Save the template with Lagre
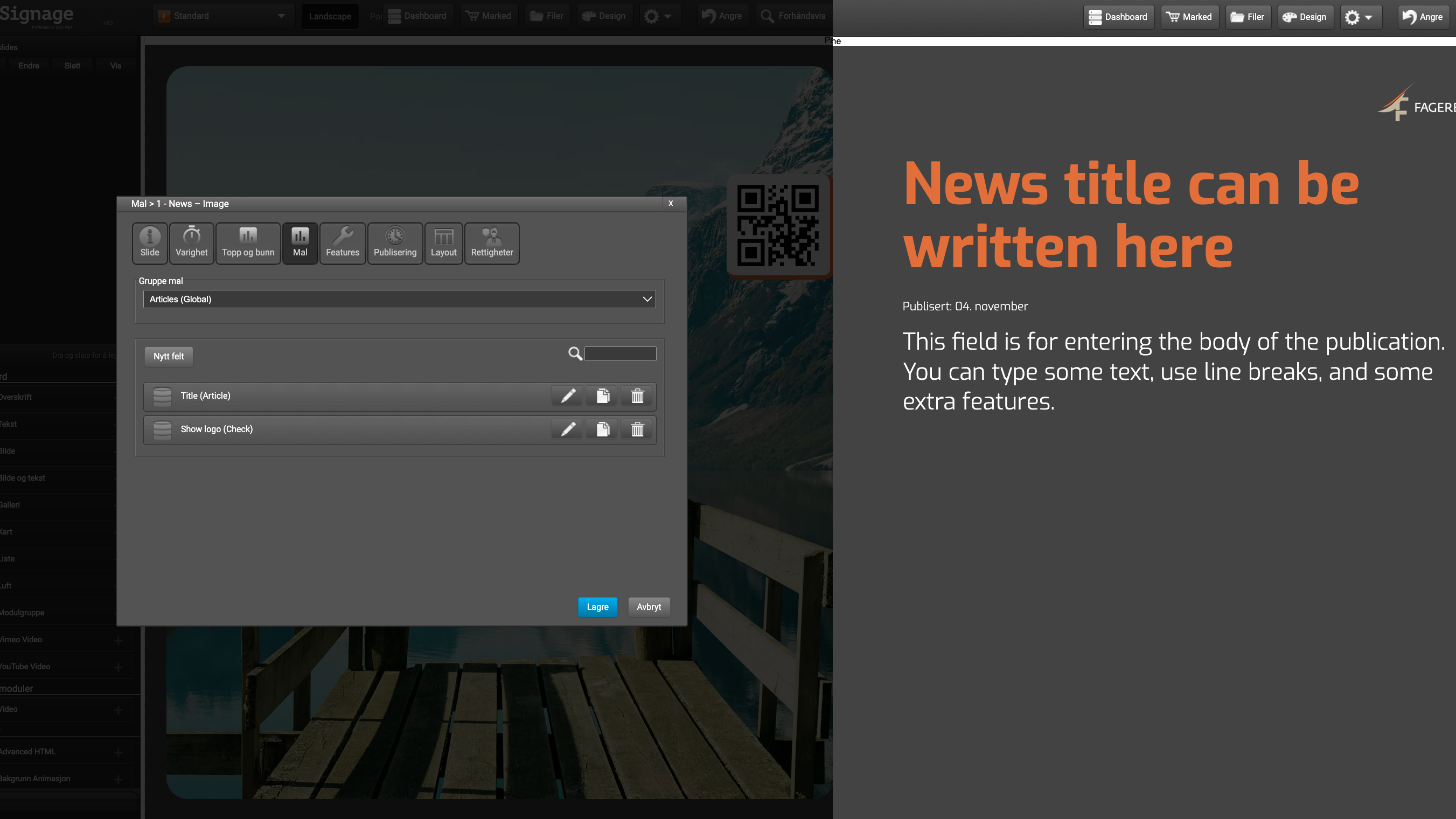Screen dimensions: 1456x819 click(597, 607)
